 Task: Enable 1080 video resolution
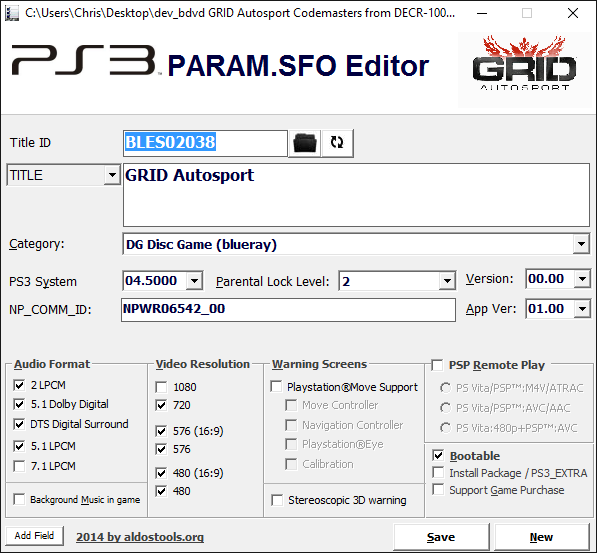pos(161,387)
